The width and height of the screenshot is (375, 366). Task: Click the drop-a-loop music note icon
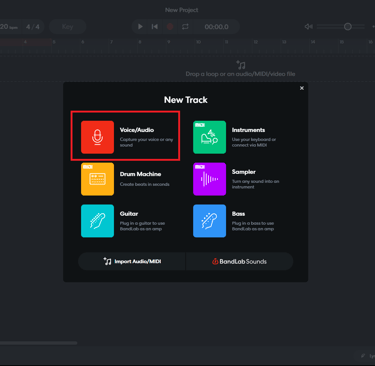241,65
